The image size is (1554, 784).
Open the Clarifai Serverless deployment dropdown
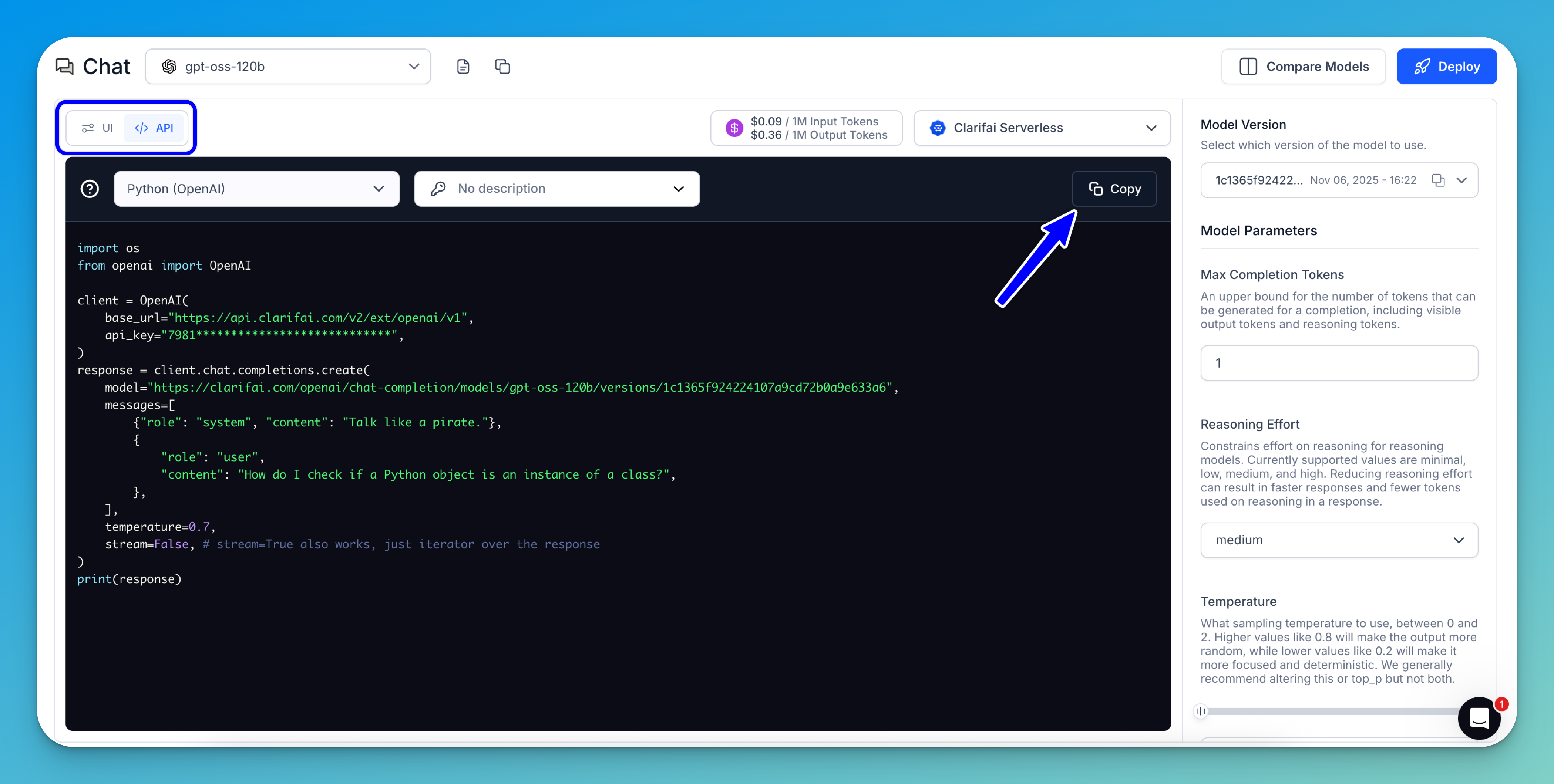coord(1042,128)
